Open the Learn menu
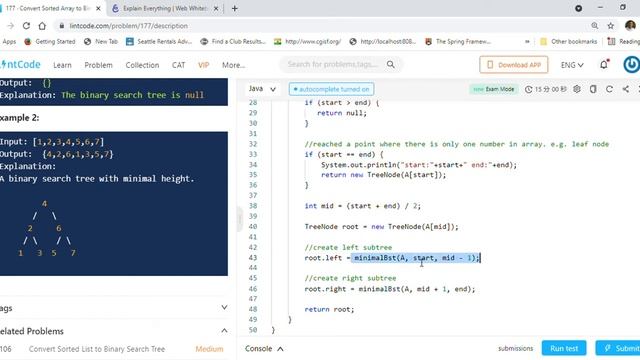Image resolution: width=640 pixels, height=360 pixels. [x=62, y=65]
